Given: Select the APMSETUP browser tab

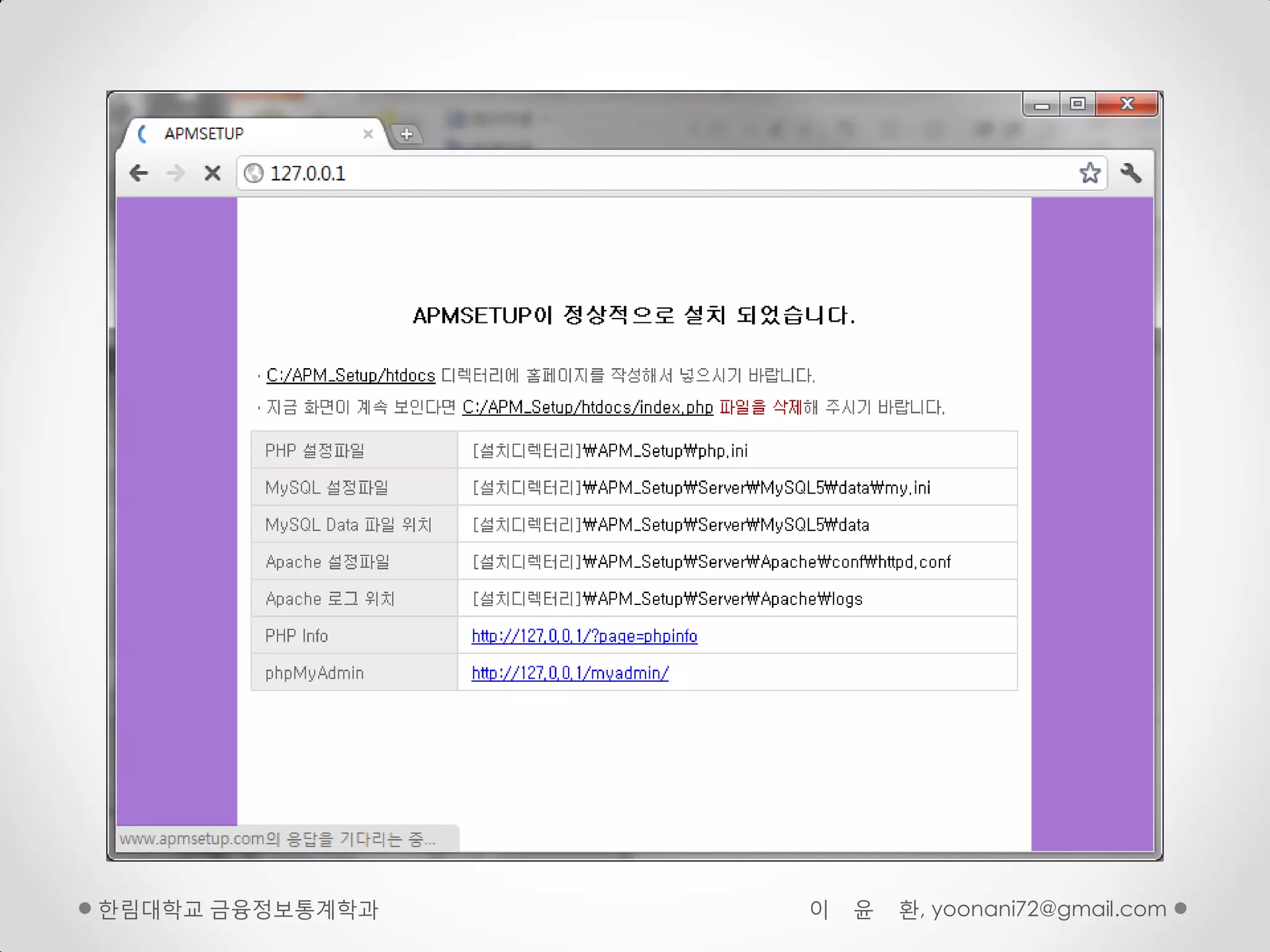Looking at the screenshot, I should pos(254,134).
